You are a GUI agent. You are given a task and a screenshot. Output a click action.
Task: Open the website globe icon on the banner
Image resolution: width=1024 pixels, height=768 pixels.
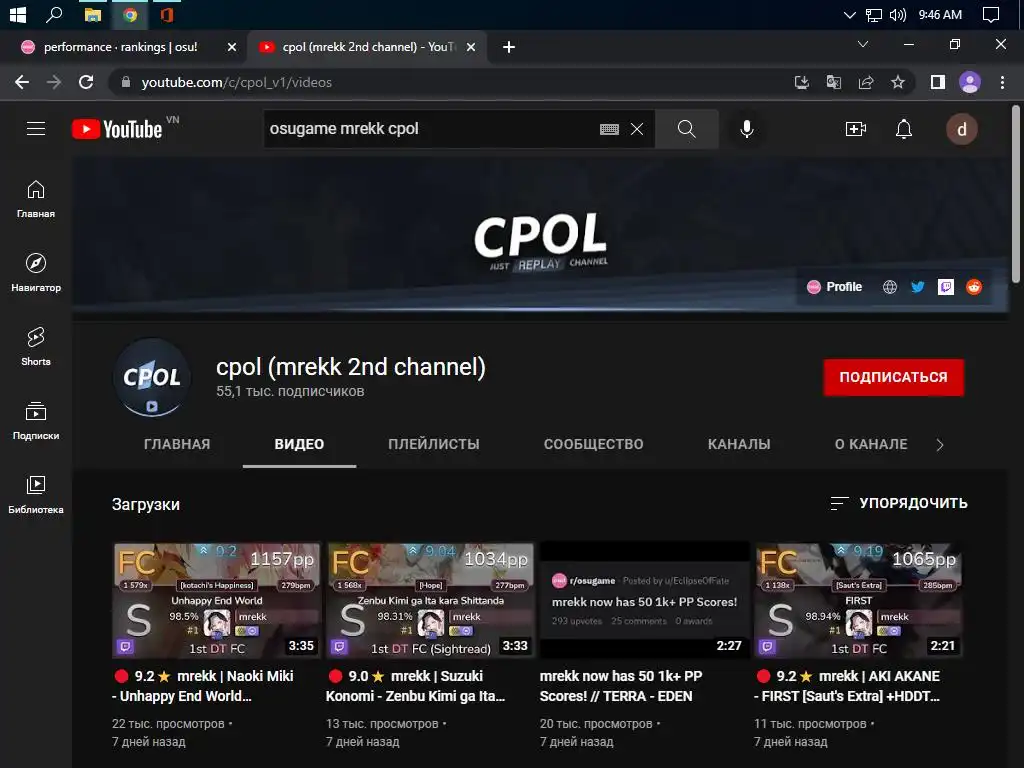(889, 287)
